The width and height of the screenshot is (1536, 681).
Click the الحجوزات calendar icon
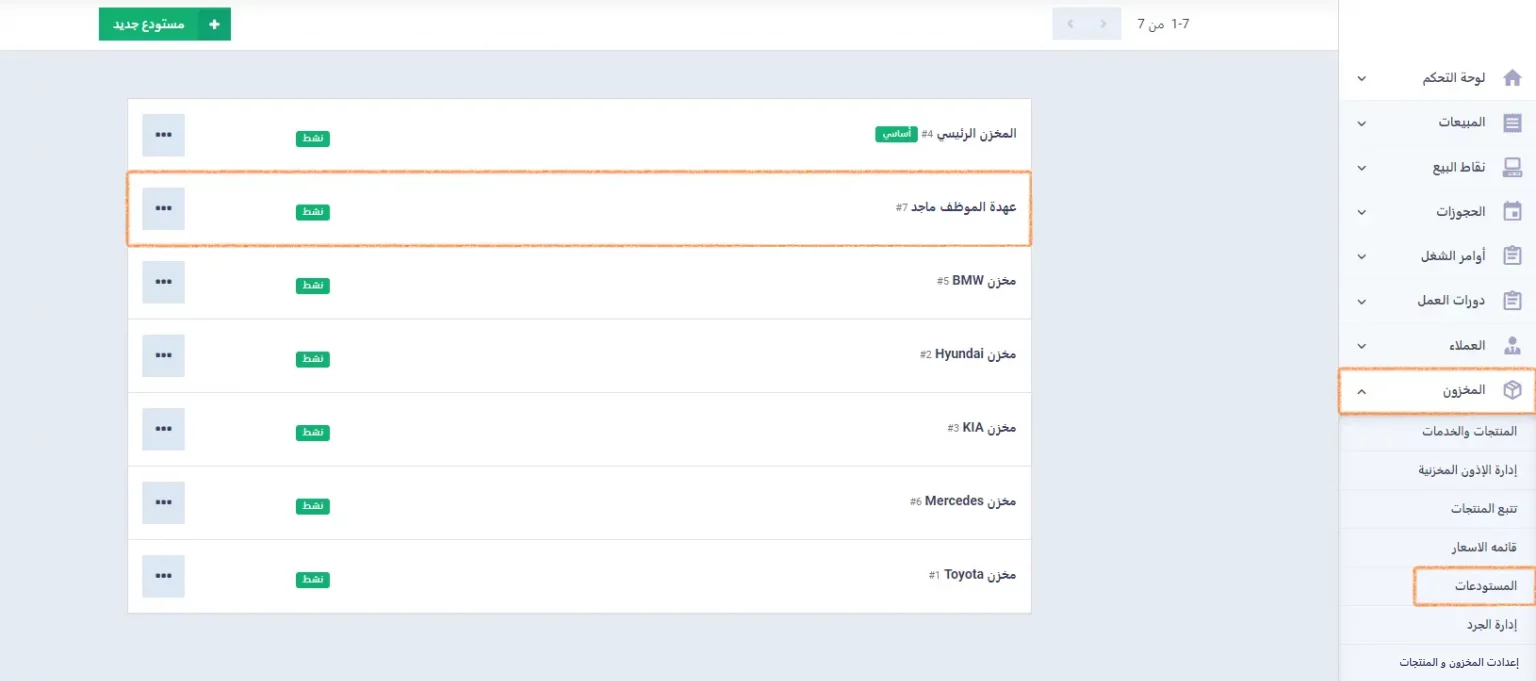point(1512,212)
